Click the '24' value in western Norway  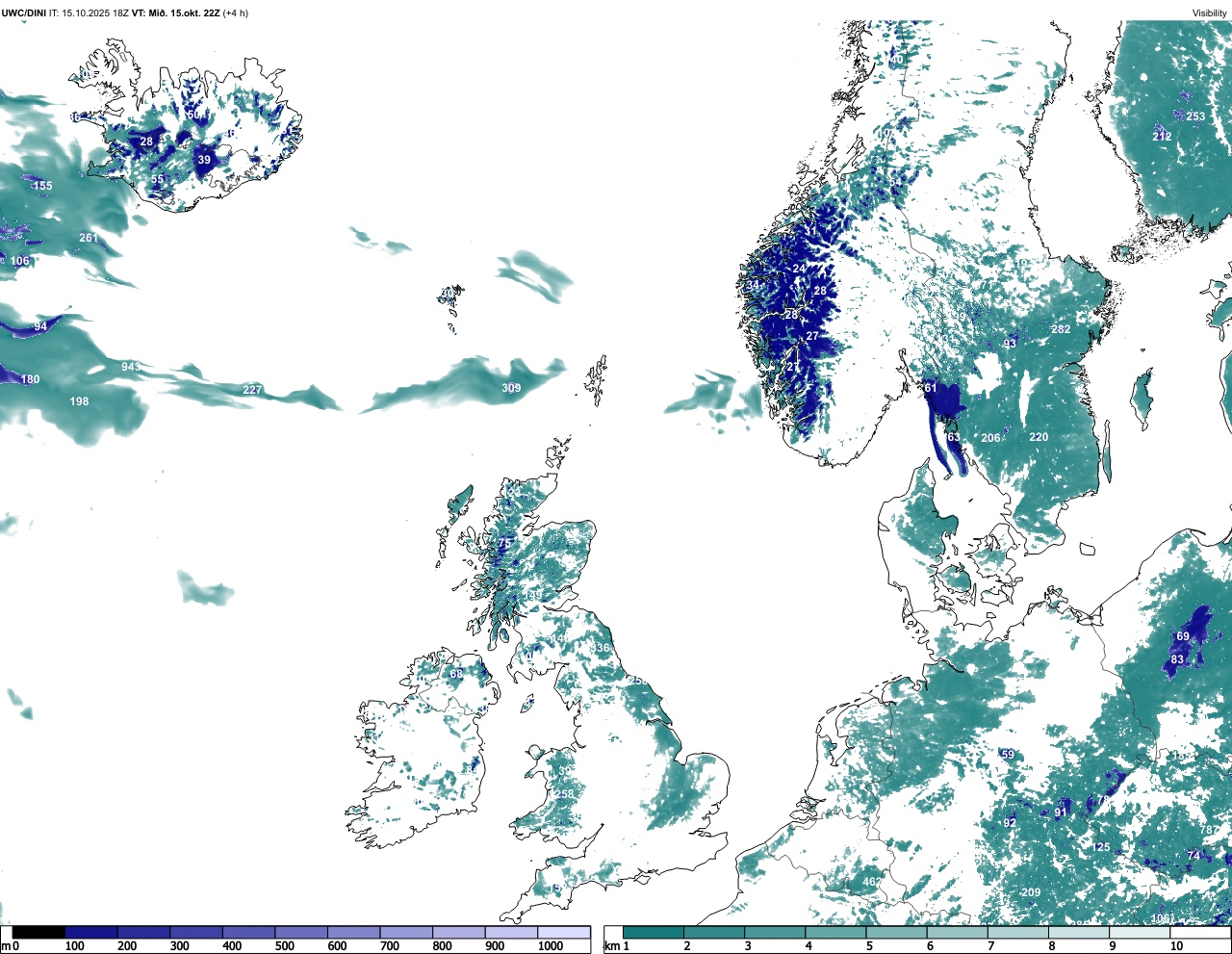click(799, 269)
